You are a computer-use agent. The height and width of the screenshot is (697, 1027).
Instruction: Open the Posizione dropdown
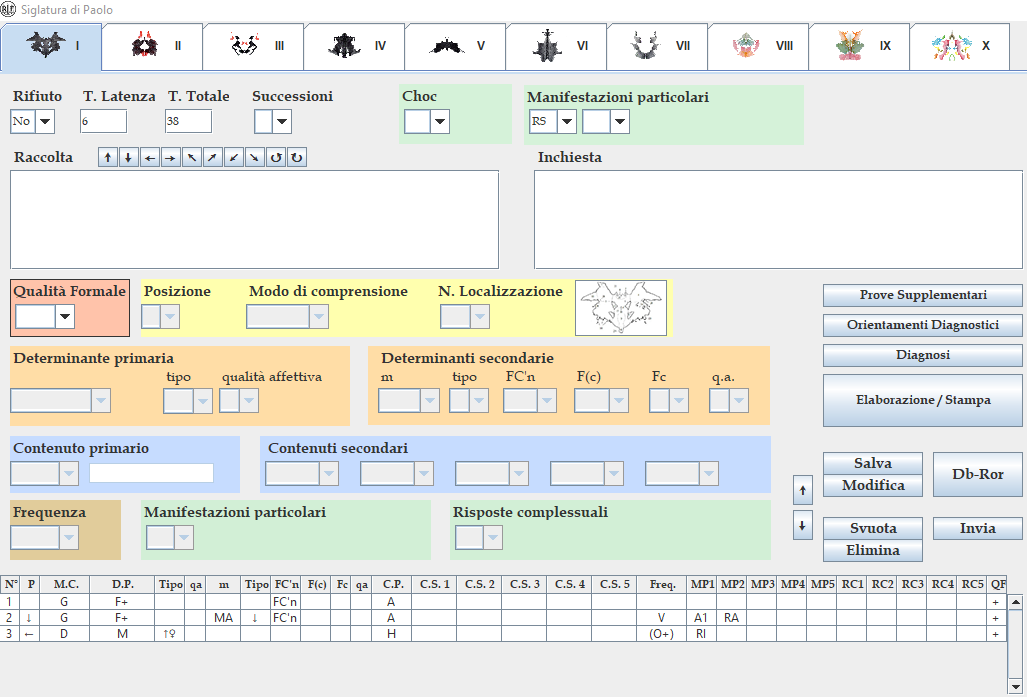coord(170,317)
